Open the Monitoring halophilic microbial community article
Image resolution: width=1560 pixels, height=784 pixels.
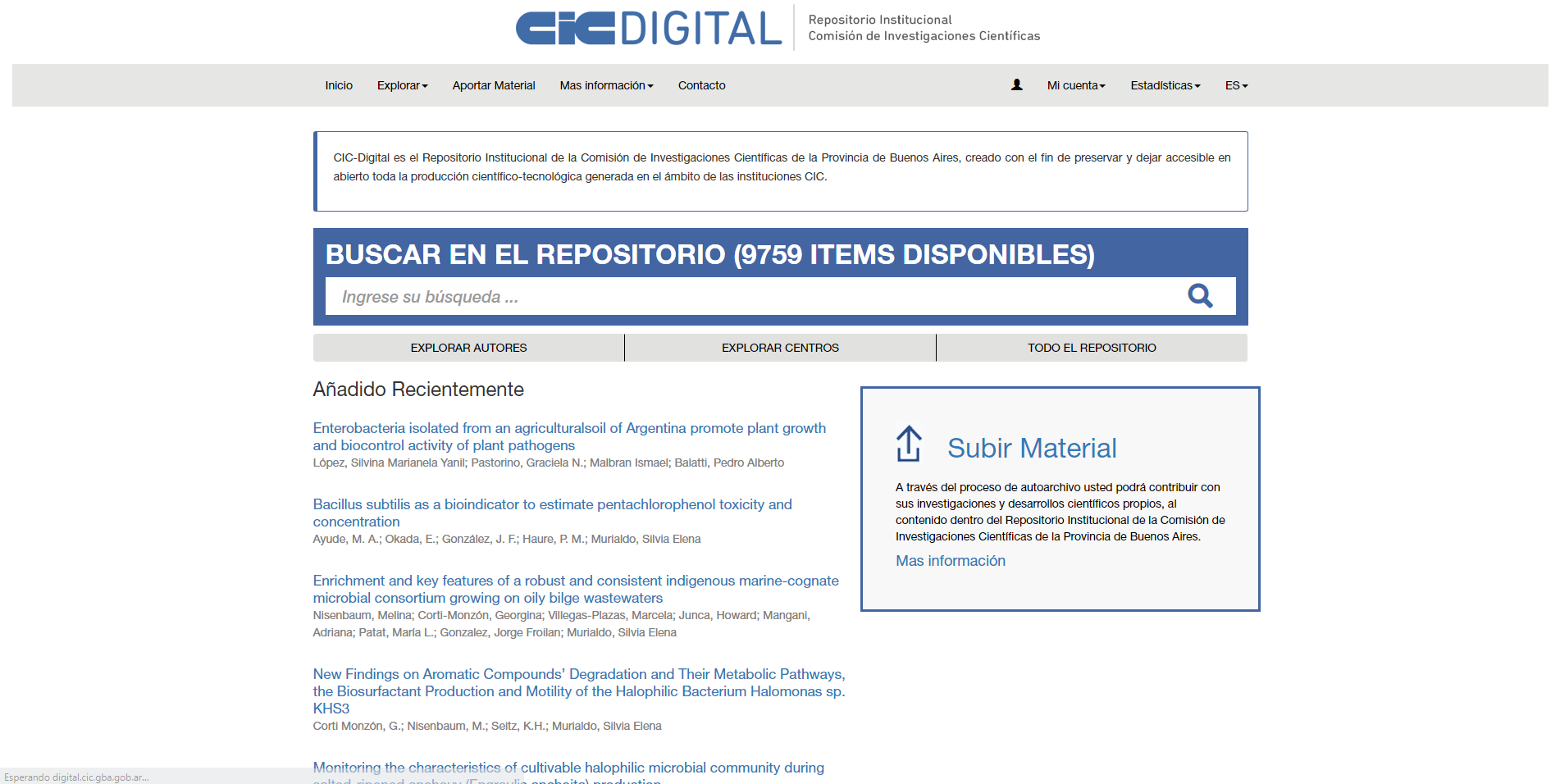[568, 774]
